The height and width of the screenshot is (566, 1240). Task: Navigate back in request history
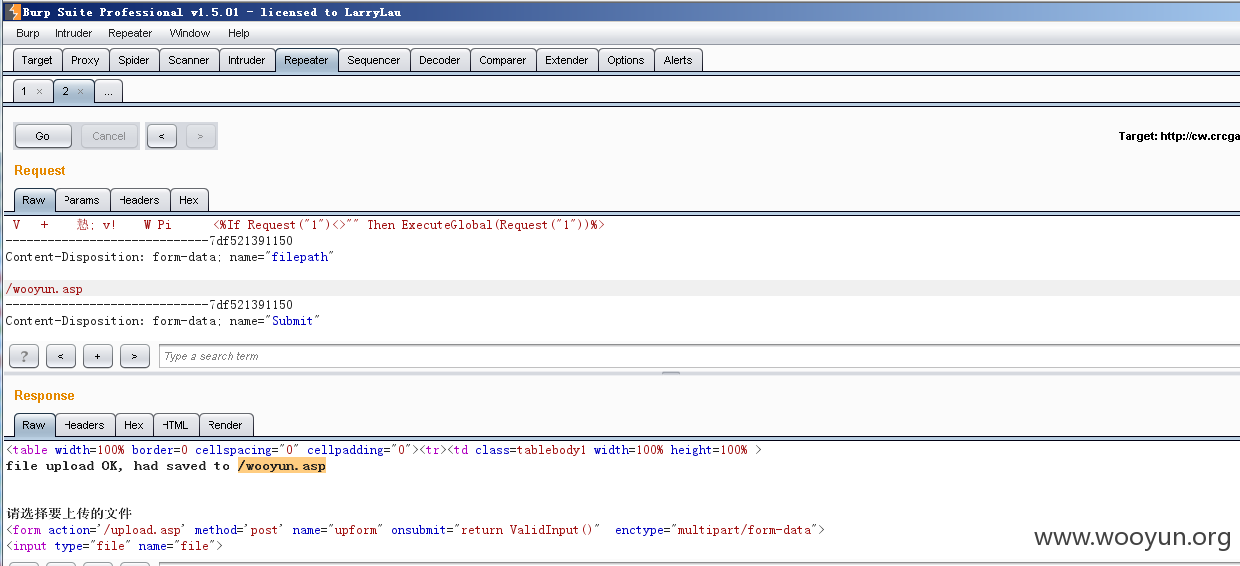pyautogui.click(x=162, y=136)
